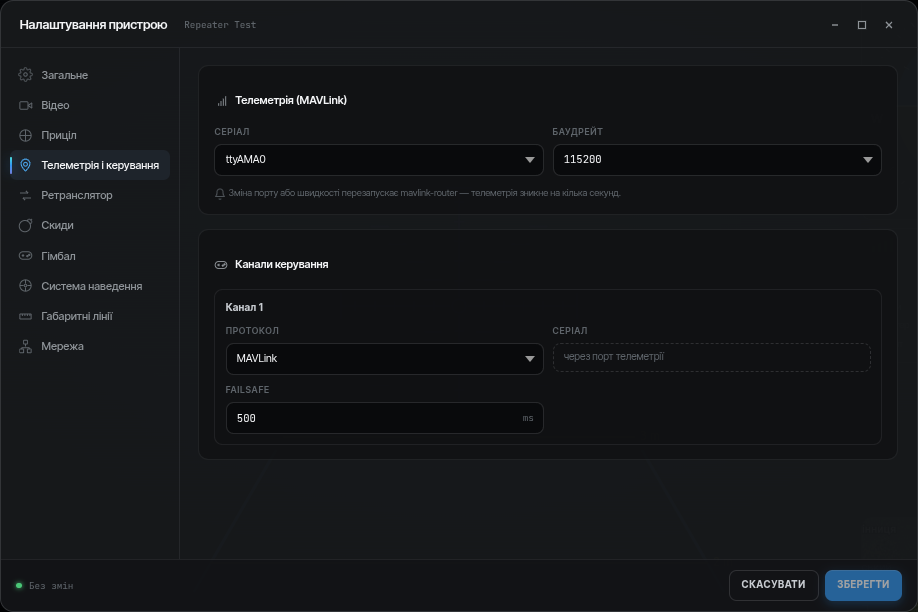The width and height of the screenshot is (918, 612).
Task: Click the signal bars icon by Телеметрія (MAVLink)
Action: coord(222,101)
